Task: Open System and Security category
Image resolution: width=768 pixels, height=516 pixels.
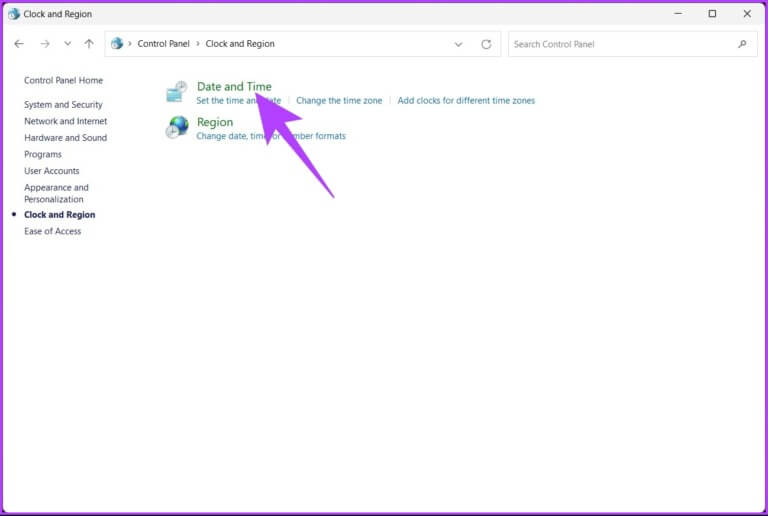Action: [x=63, y=104]
